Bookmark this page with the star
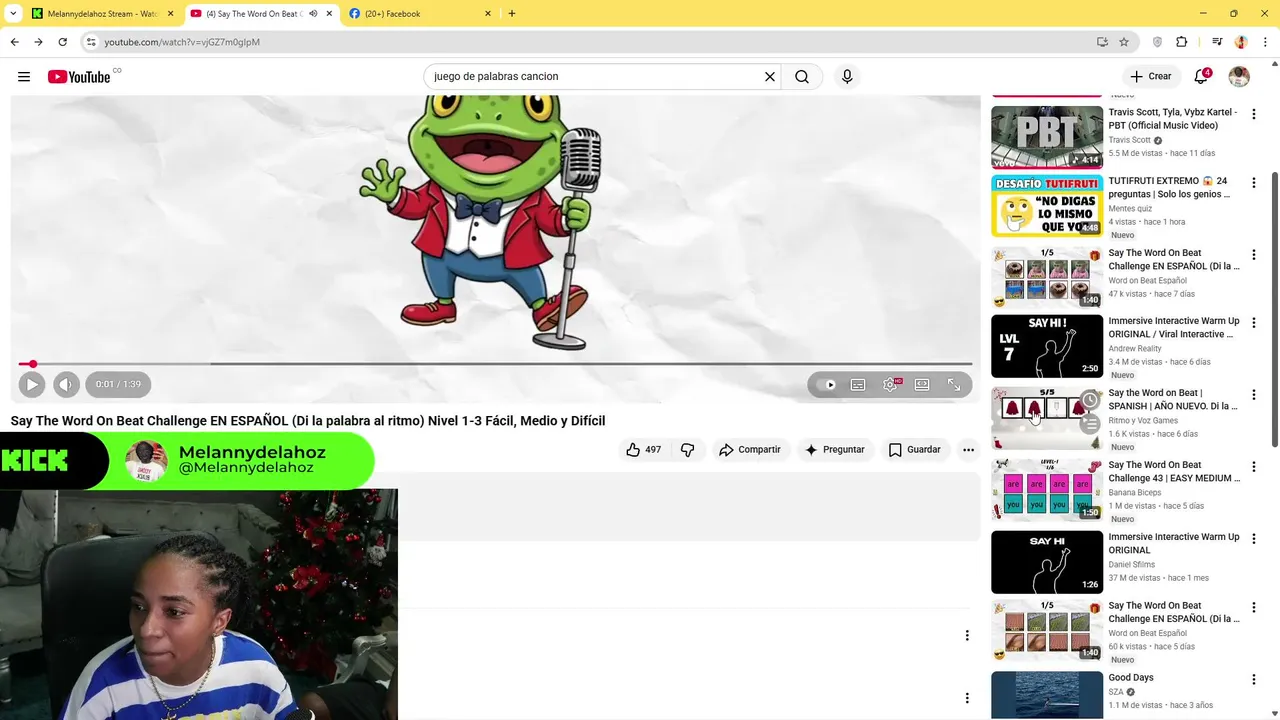 click(1124, 42)
